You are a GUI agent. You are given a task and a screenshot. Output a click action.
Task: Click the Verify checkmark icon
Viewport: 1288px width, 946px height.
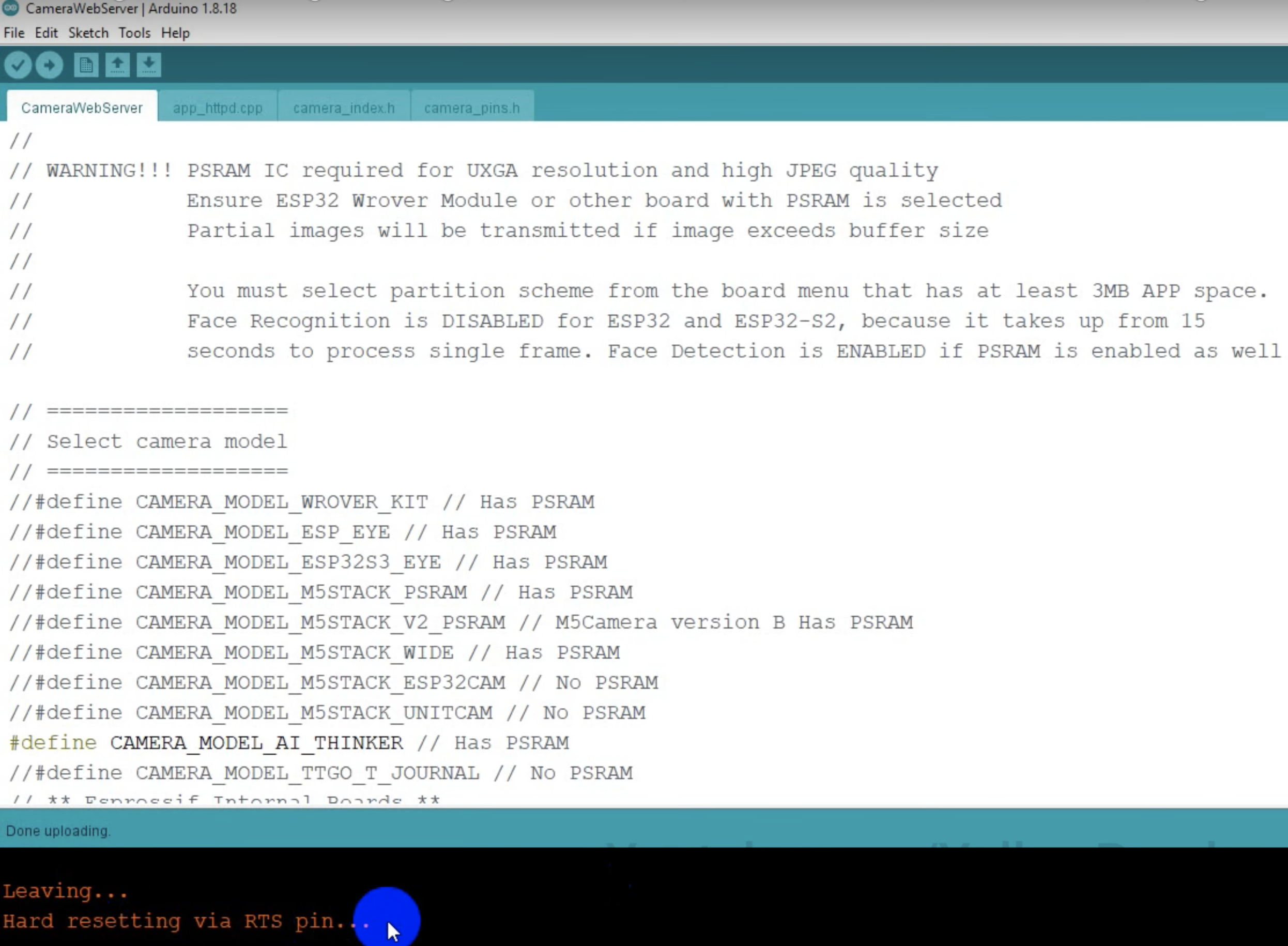18,65
